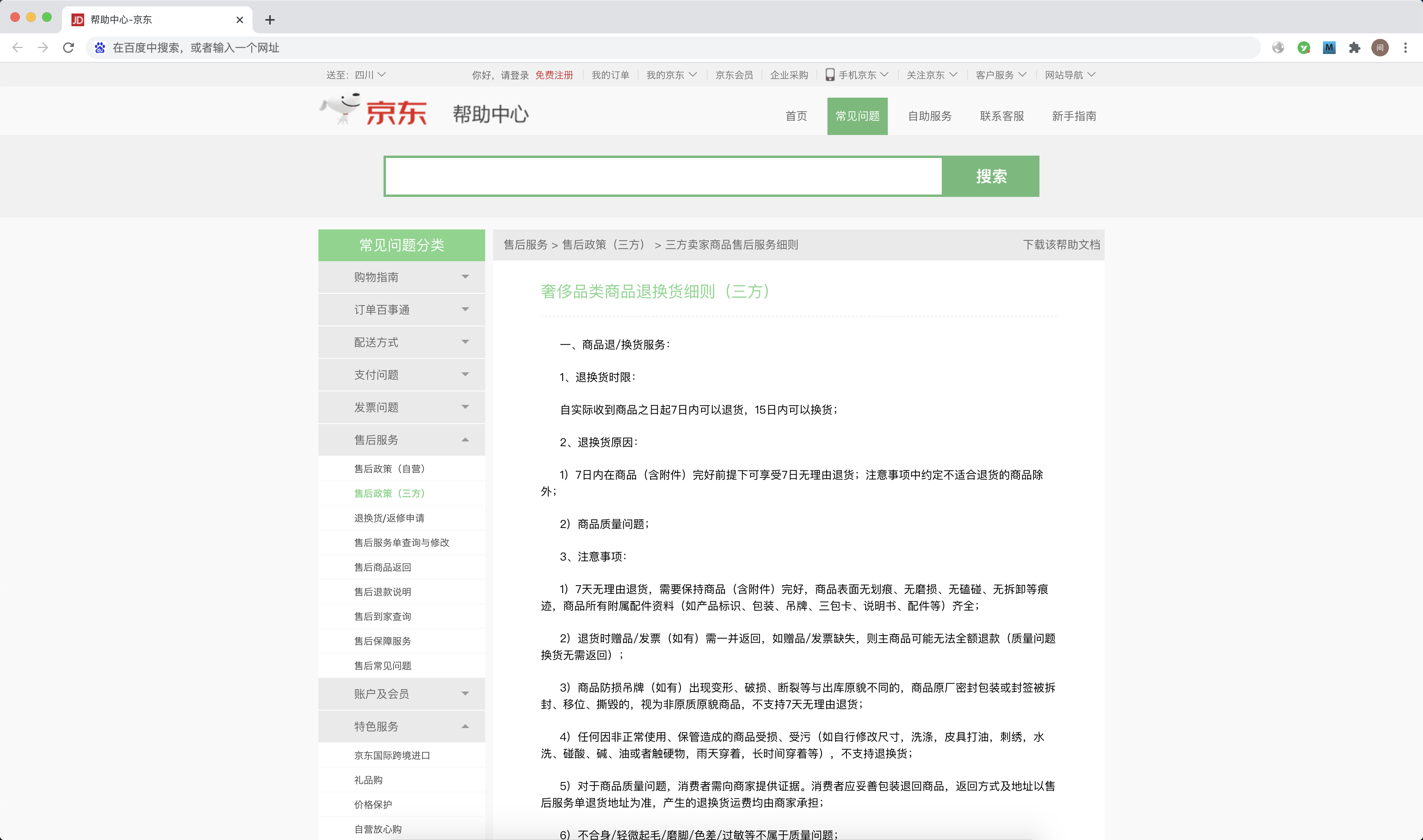
Task: Click the browser forward arrow
Action: pos(43,48)
